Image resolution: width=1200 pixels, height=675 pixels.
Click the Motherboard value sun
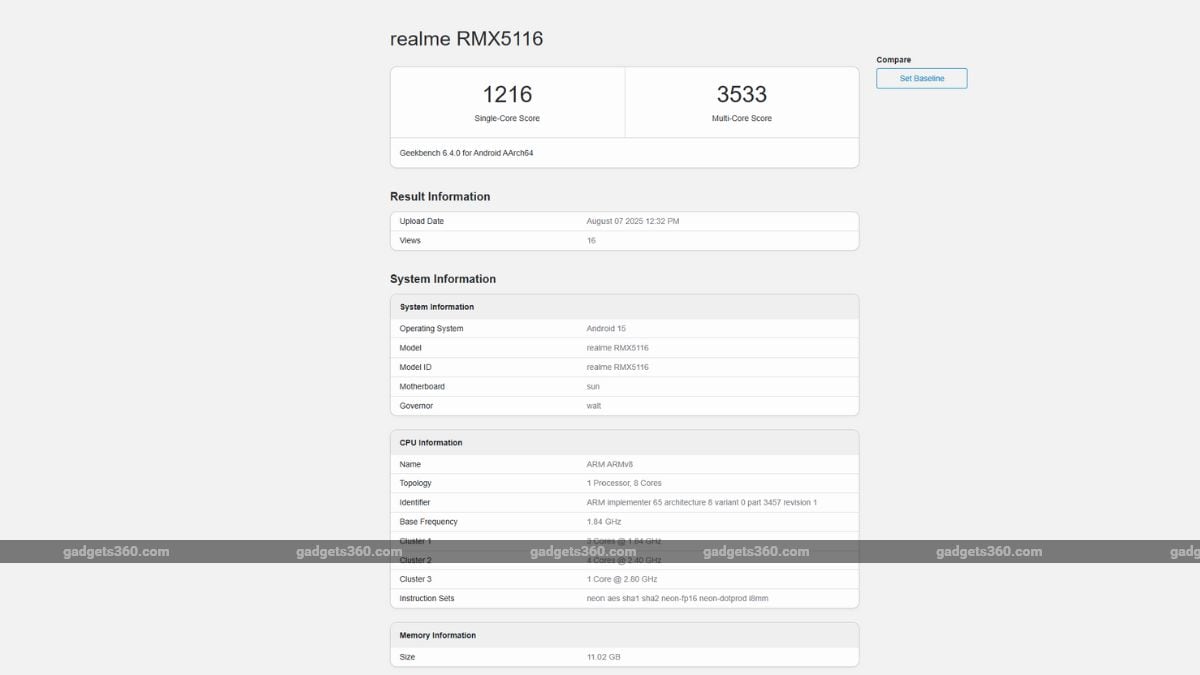pyautogui.click(x=593, y=387)
